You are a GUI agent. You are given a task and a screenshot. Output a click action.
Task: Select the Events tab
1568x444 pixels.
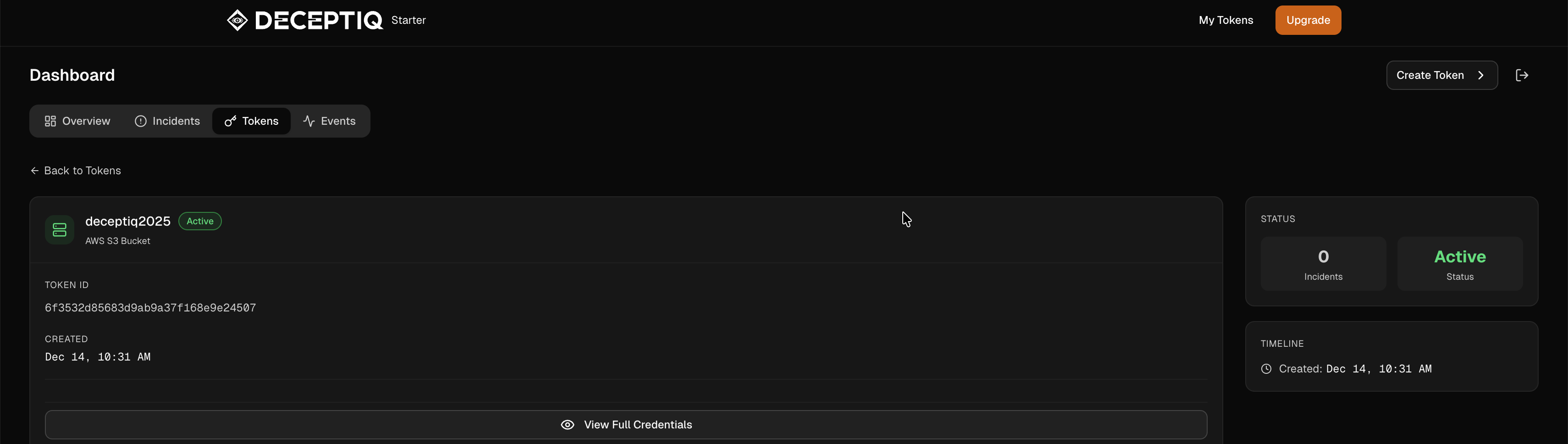[329, 121]
